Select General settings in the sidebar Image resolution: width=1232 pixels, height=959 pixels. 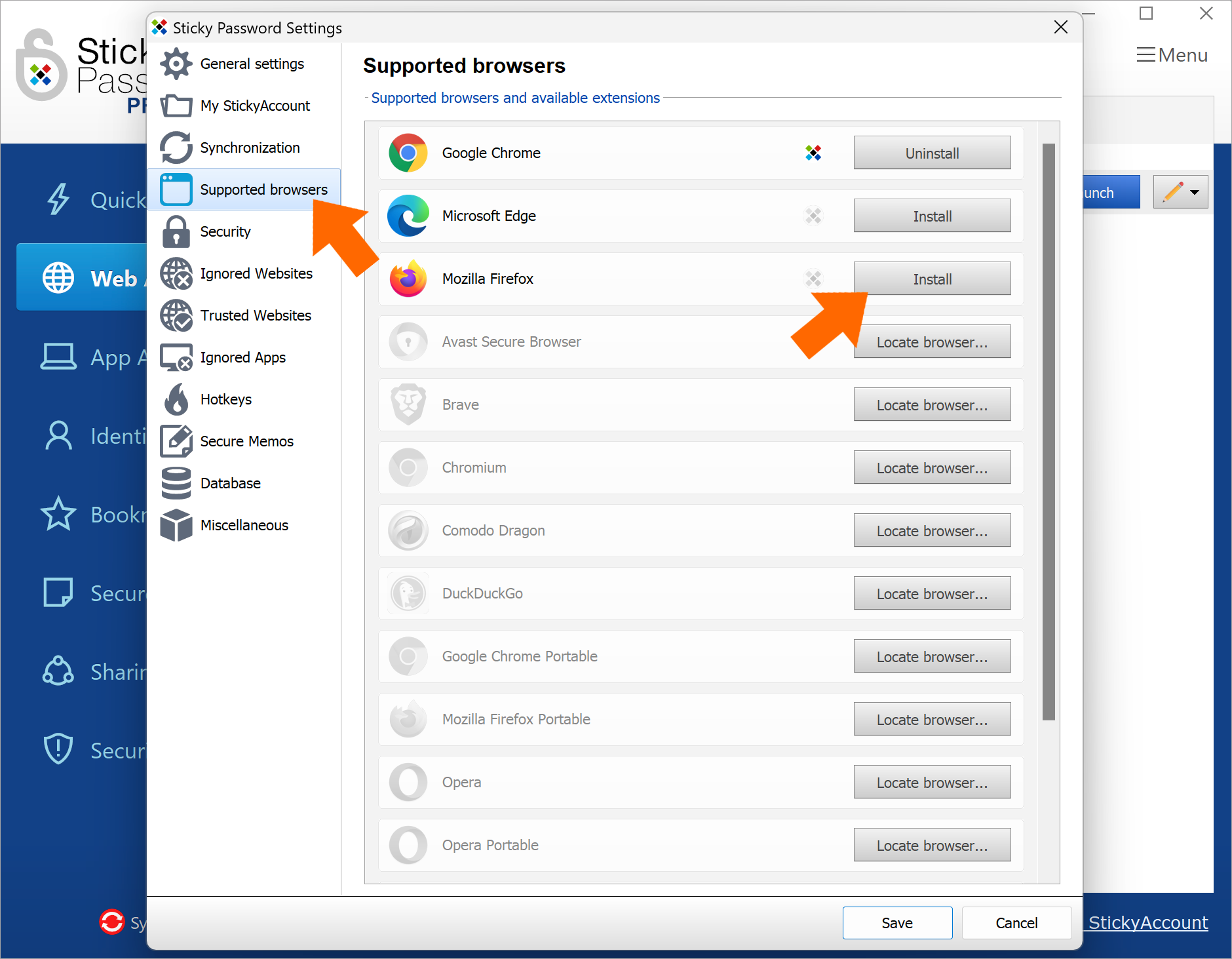[x=244, y=64]
